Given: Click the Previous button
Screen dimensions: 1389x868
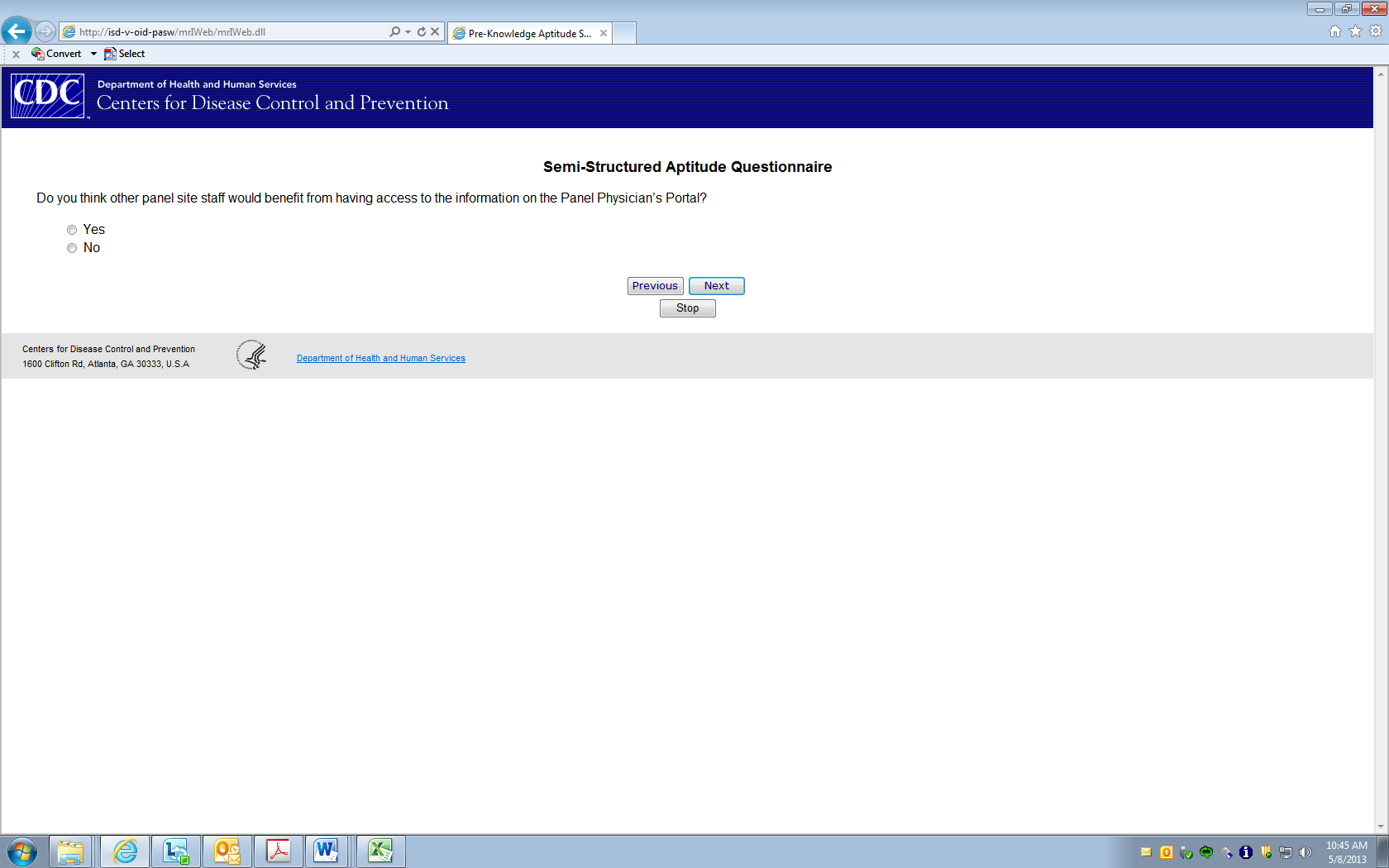Looking at the screenshot, I should click(x=655, y=286).
